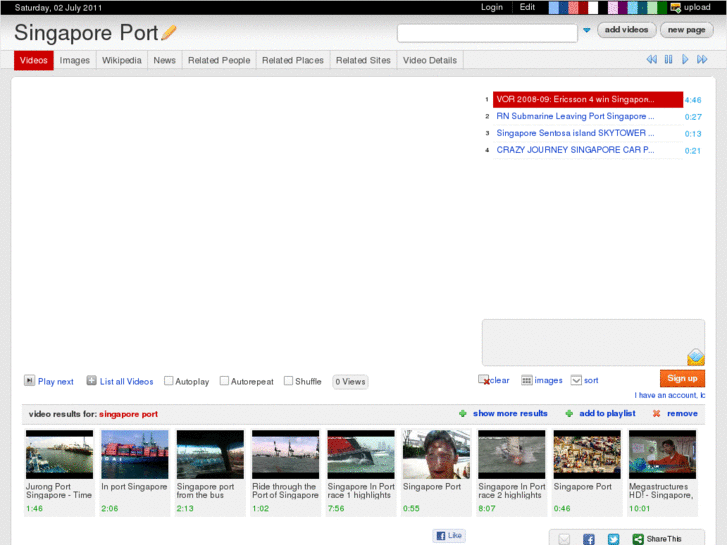Open the sort dropdown icon
This screenshot has width=727, height=545.
coord(576,380)
